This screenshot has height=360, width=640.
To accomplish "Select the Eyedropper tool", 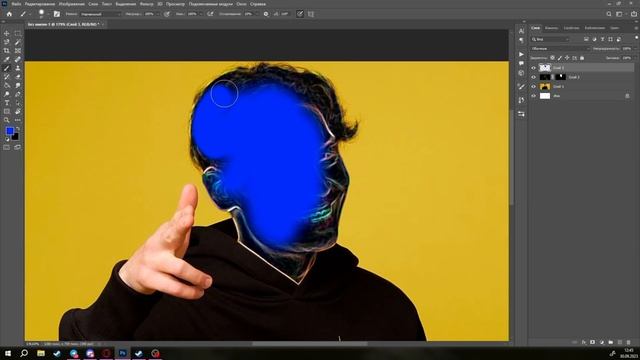I will [7, 59].
